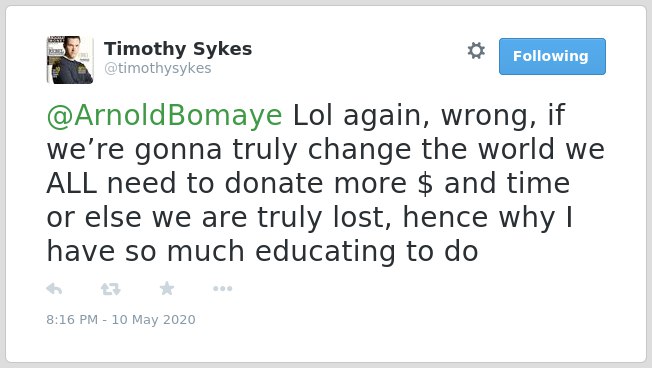Open the @timothysykes handle link
This screenshot has height=368, width=652.
[x=158, y=68]
